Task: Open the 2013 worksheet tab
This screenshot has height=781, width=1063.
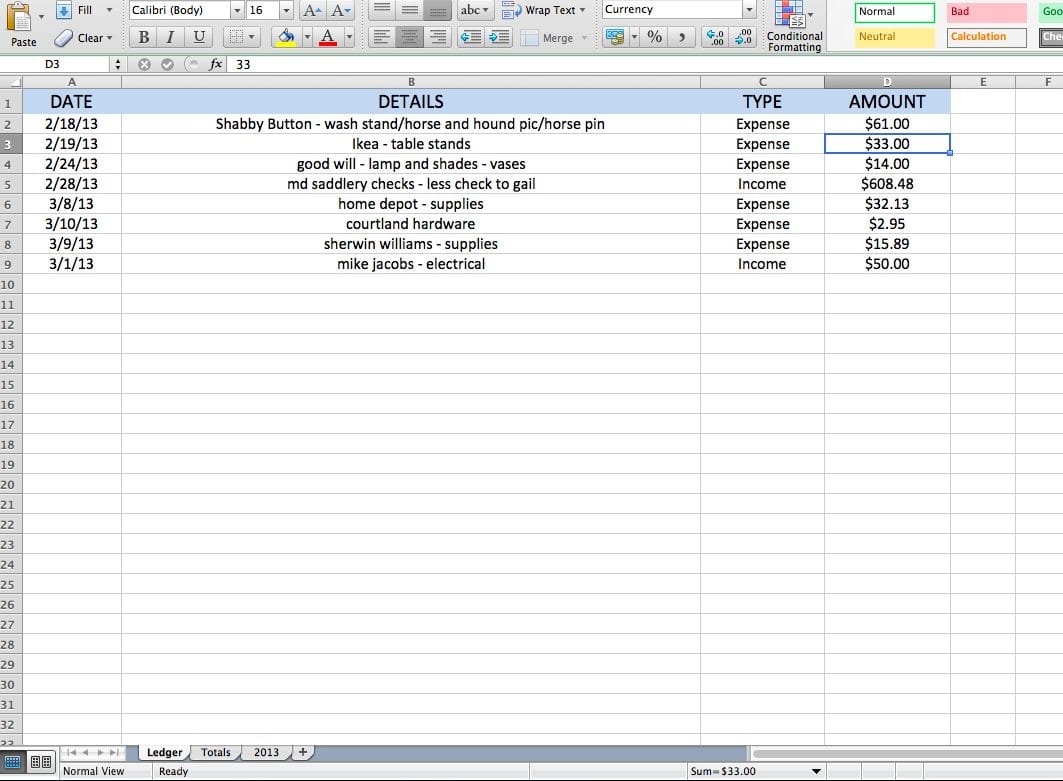Action: 266,752
